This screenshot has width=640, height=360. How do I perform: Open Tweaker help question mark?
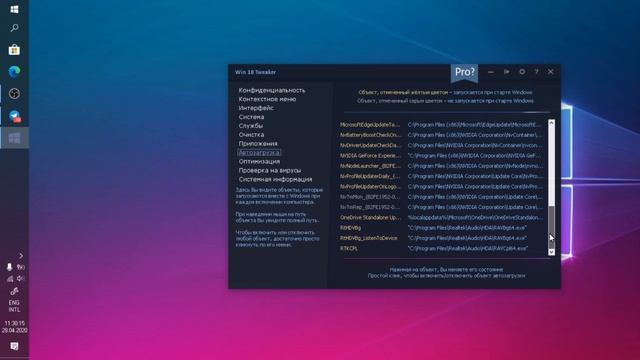click(x=536, y=72)
